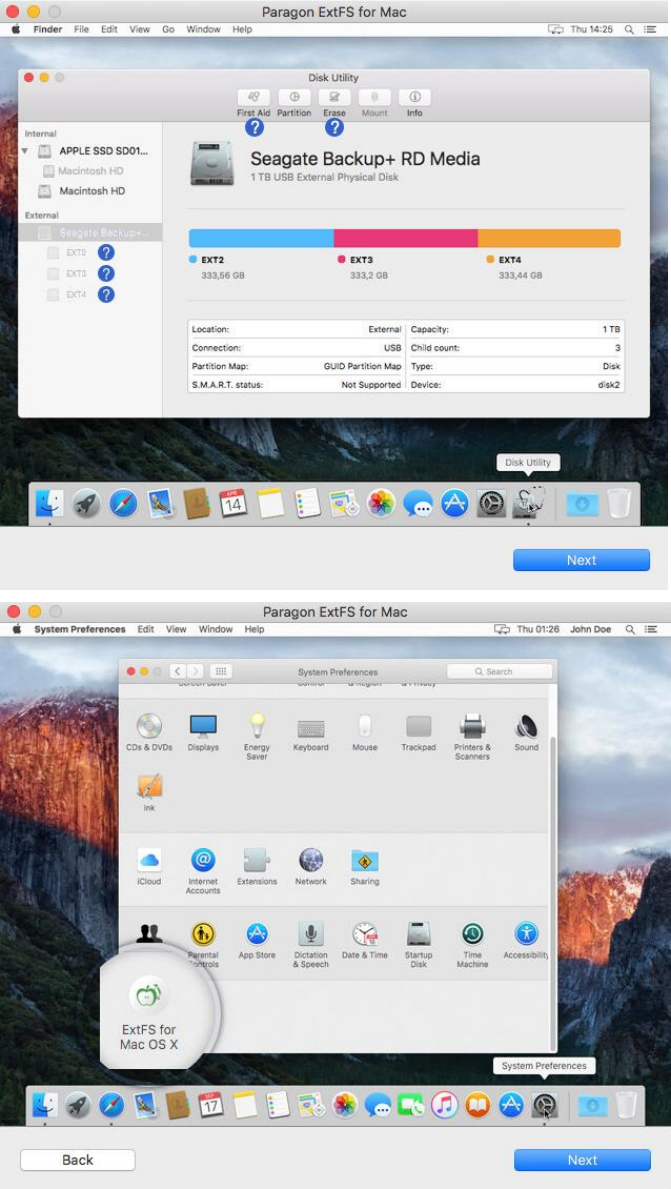Click the forward arrow in System Preferences toolbar
This screenshot has width=671, height=1189.
(x=196, y=671)
